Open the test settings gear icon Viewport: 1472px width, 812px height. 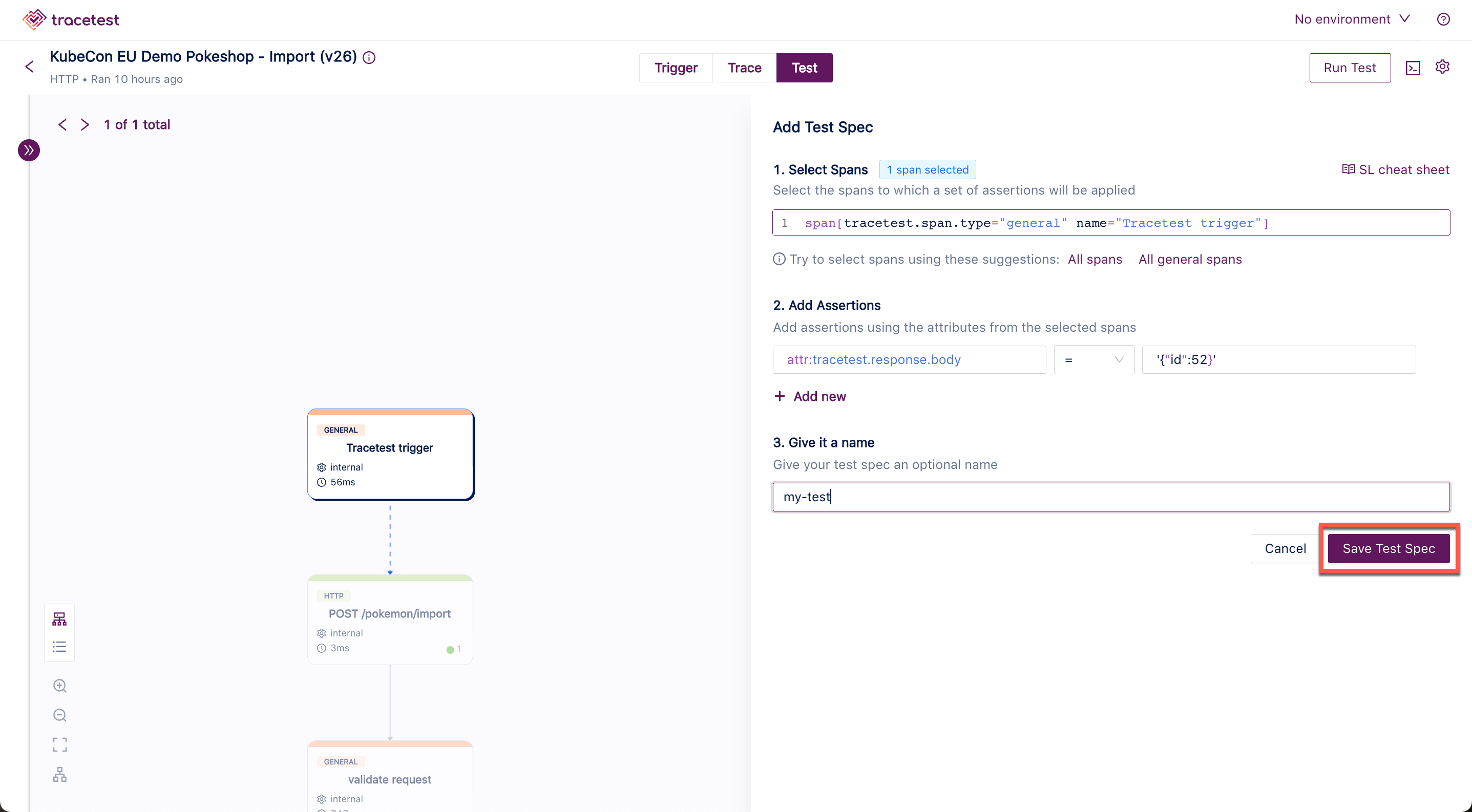click(x=1442, y=67)
